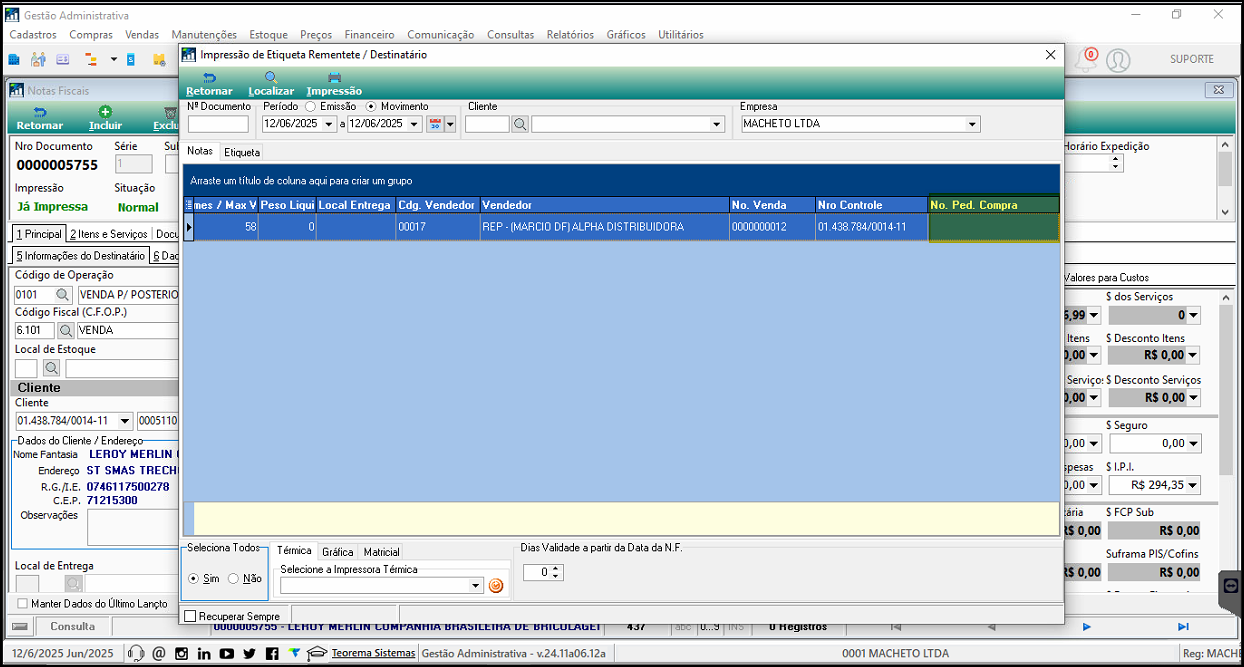
Task: Switch to the Gráfica printer tab
Action: click(x=338, y=552)
